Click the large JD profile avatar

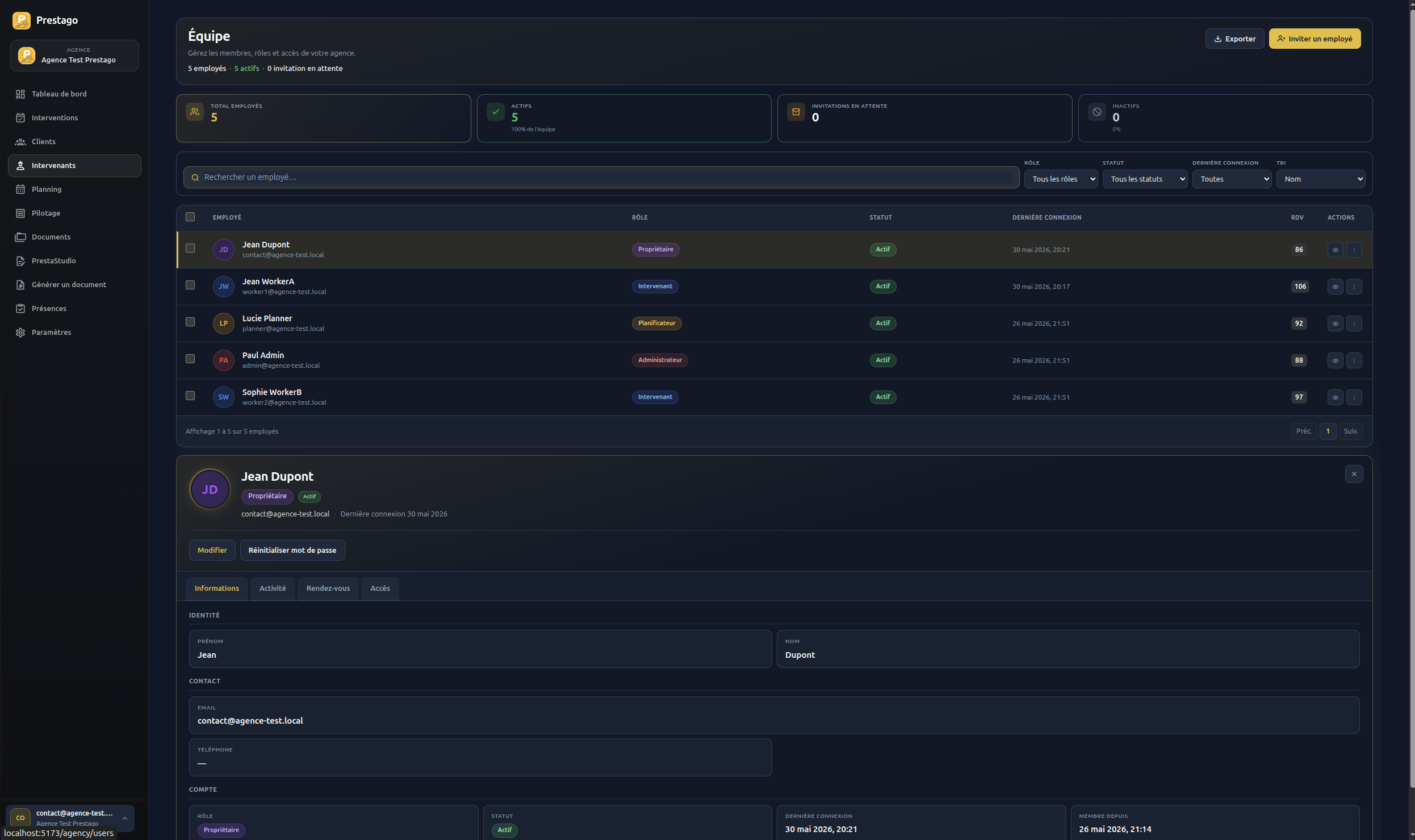[x=210, y=489]
